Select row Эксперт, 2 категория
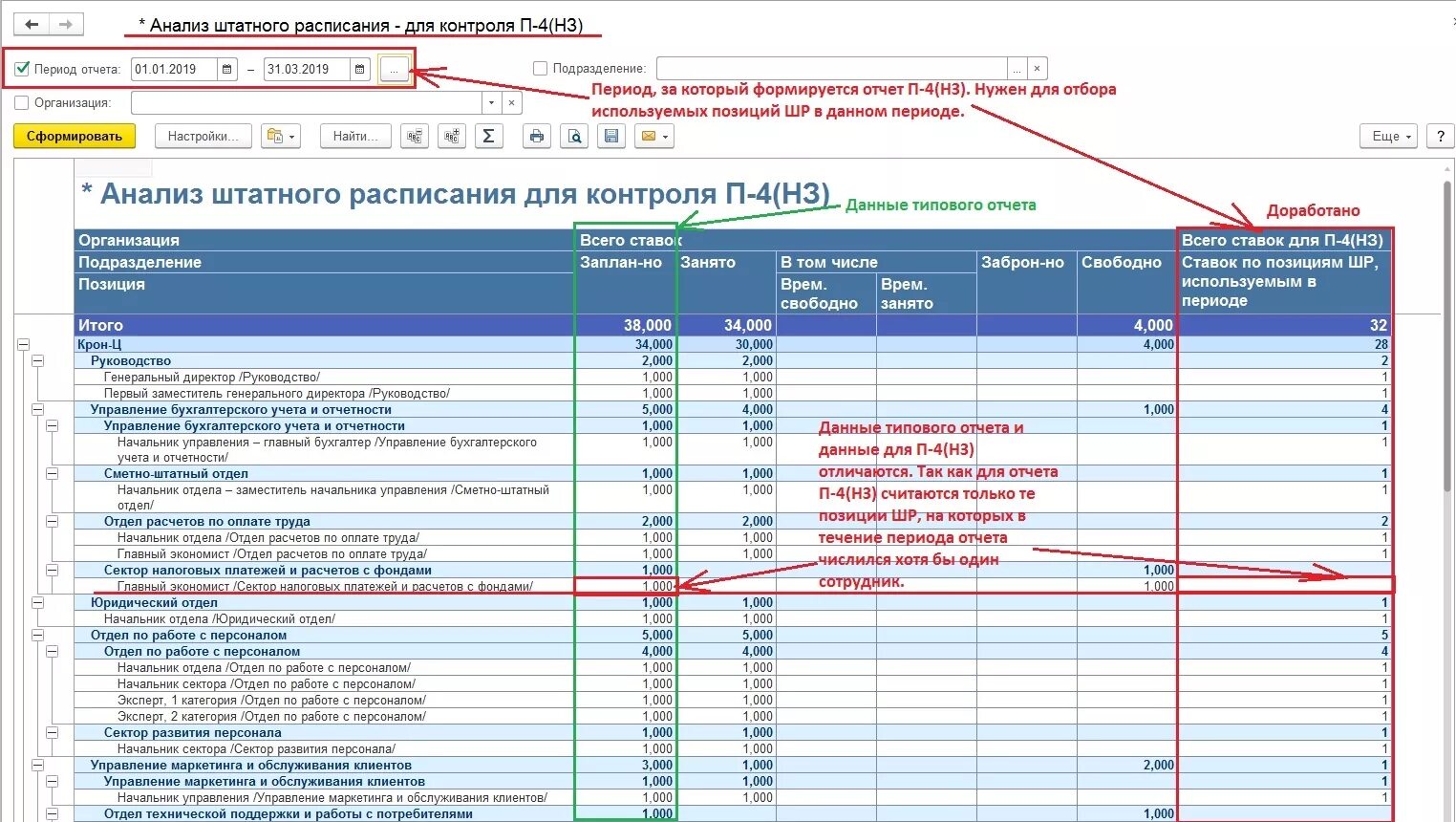 pyautogui.click(x=272, y=716)
